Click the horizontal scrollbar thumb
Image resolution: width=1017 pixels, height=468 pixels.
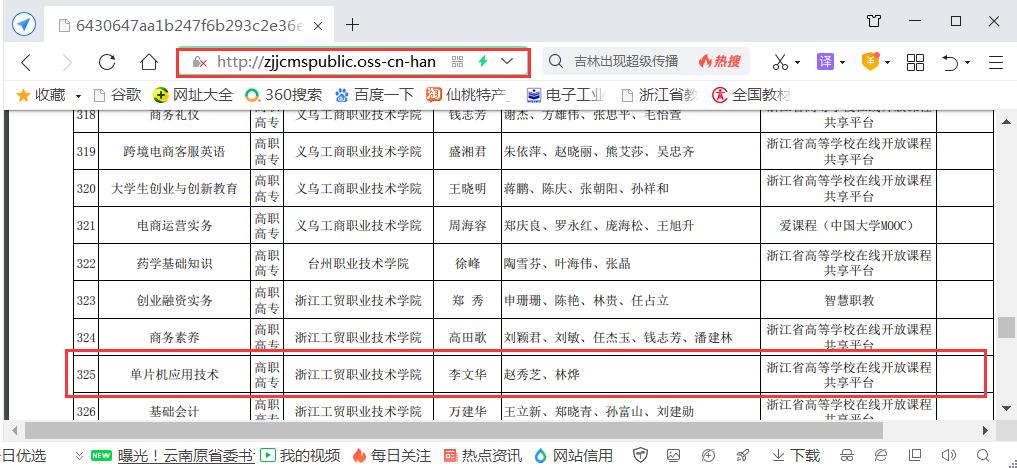click(454, 430)
